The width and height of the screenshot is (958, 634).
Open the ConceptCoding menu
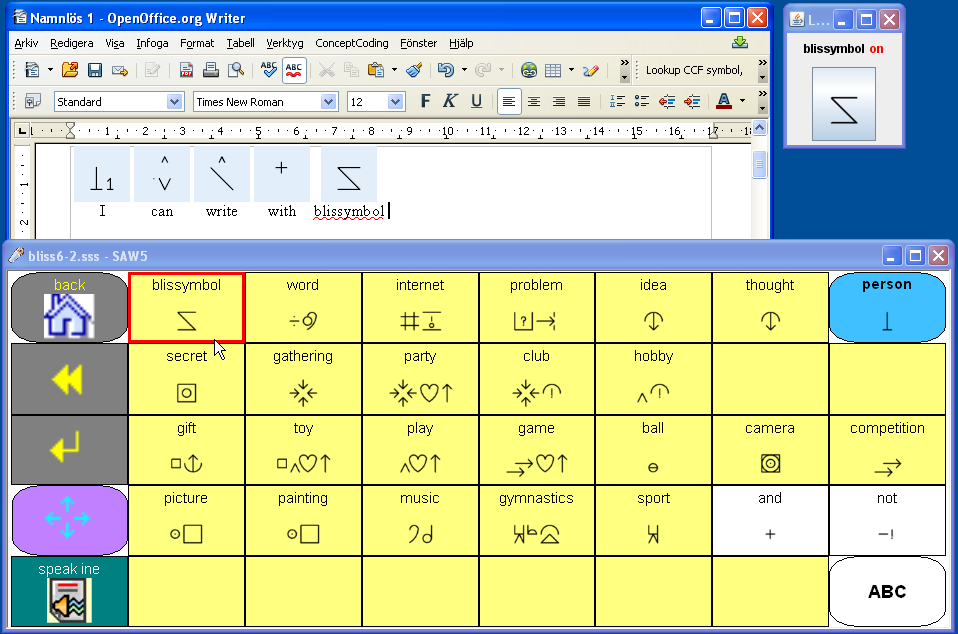(x=352, y=43)
